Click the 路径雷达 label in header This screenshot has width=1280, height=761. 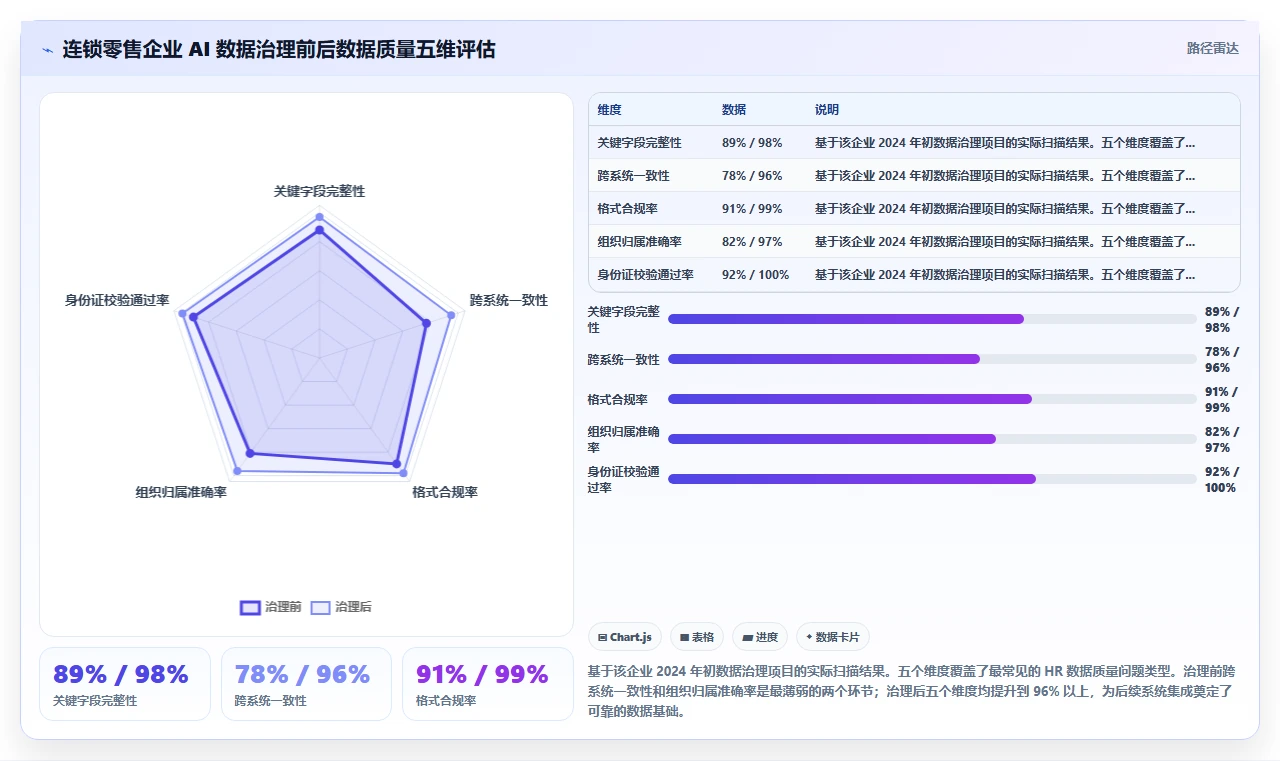tap(1212, 48)
